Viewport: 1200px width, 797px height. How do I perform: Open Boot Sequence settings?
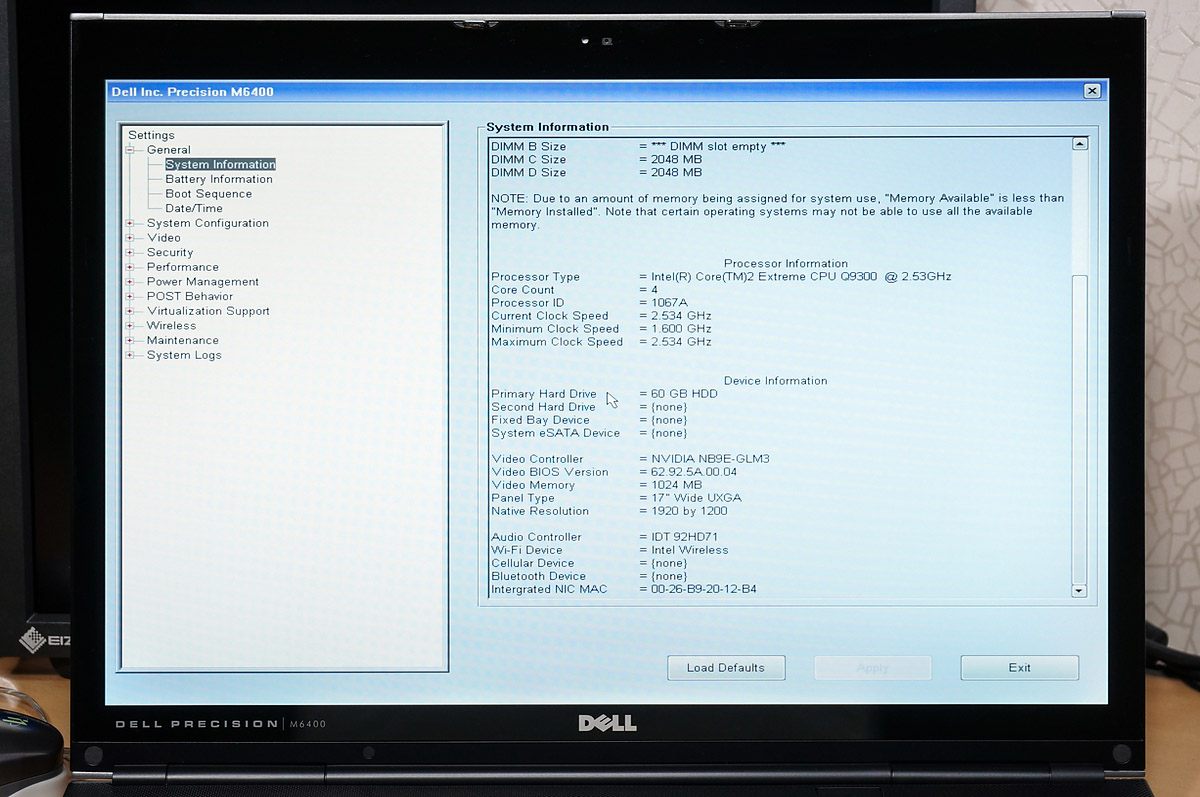209,194
